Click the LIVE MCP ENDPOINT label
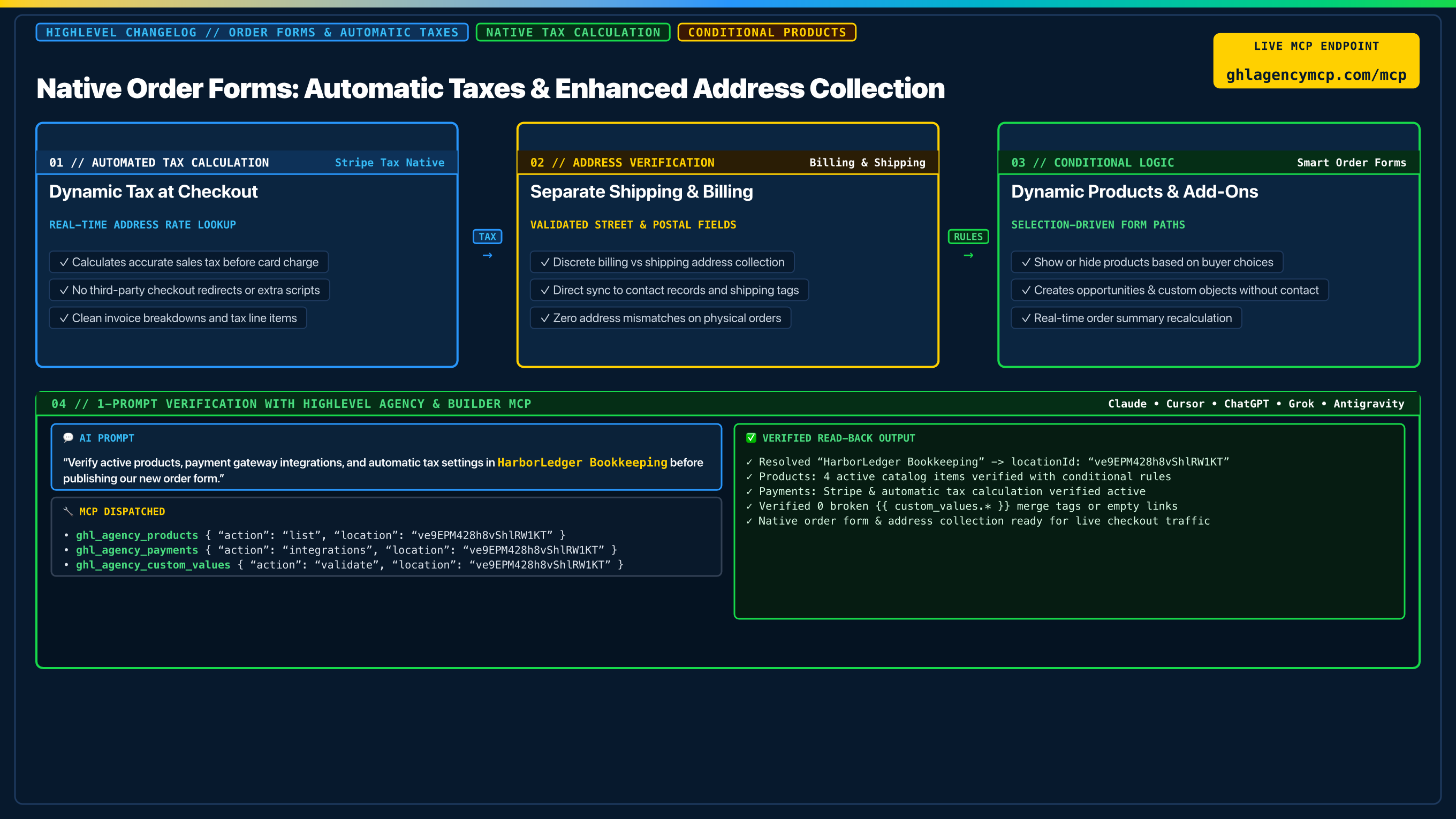1456x819 pixels. point(1316,46)
